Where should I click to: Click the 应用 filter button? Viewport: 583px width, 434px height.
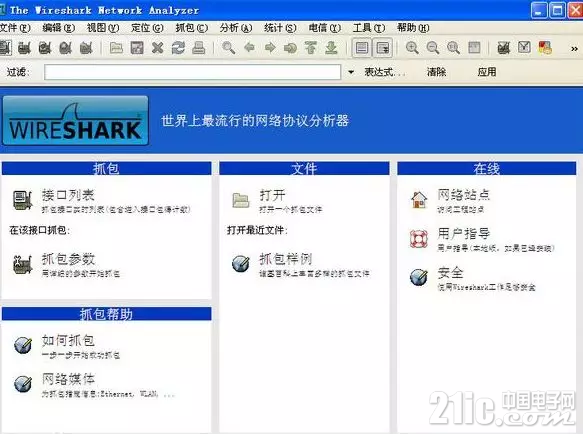(x=487, y=72)
